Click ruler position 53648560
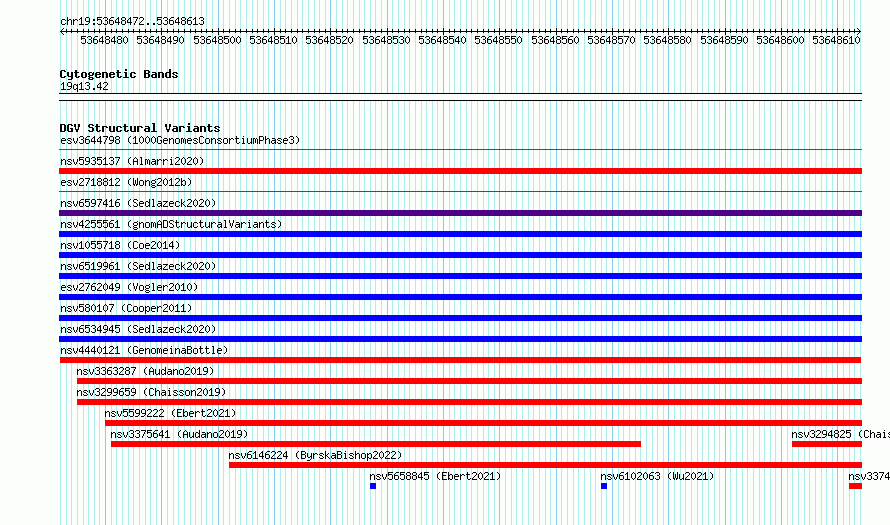Image resolution: width=890 pixels, height=525 pixels. (555, 40)
